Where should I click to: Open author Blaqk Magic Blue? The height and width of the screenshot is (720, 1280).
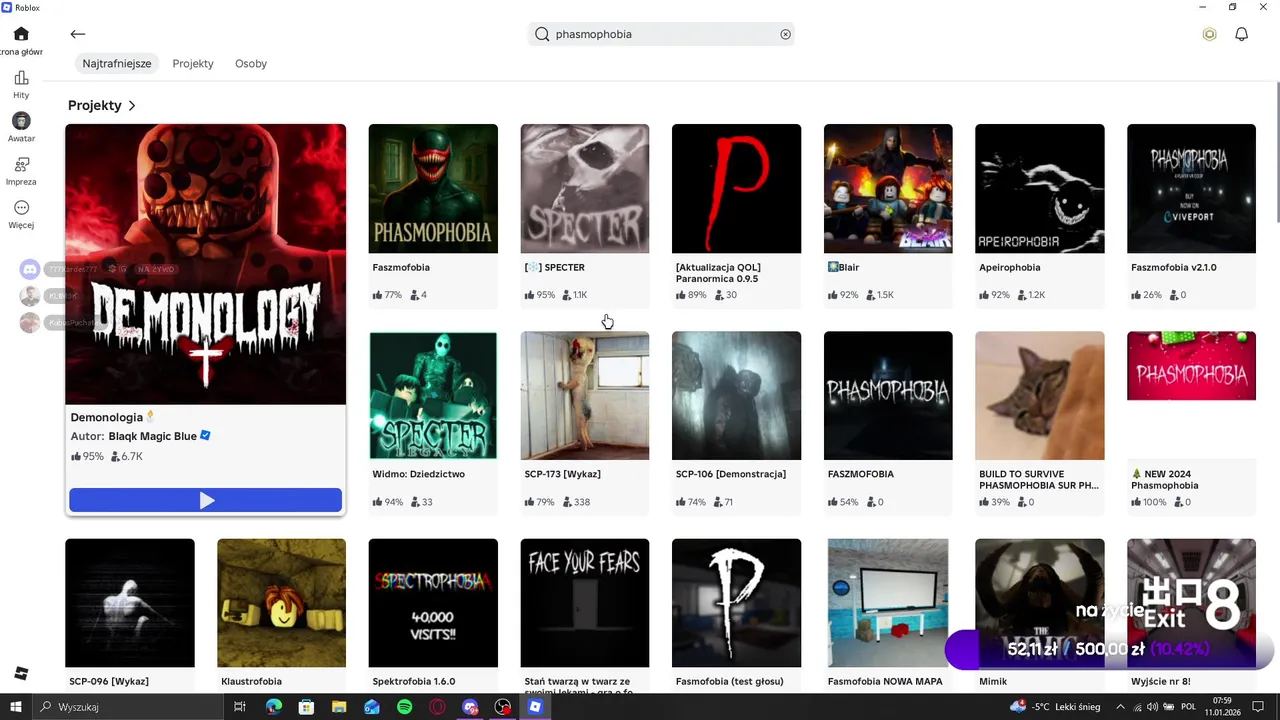(x=153, y=436)
